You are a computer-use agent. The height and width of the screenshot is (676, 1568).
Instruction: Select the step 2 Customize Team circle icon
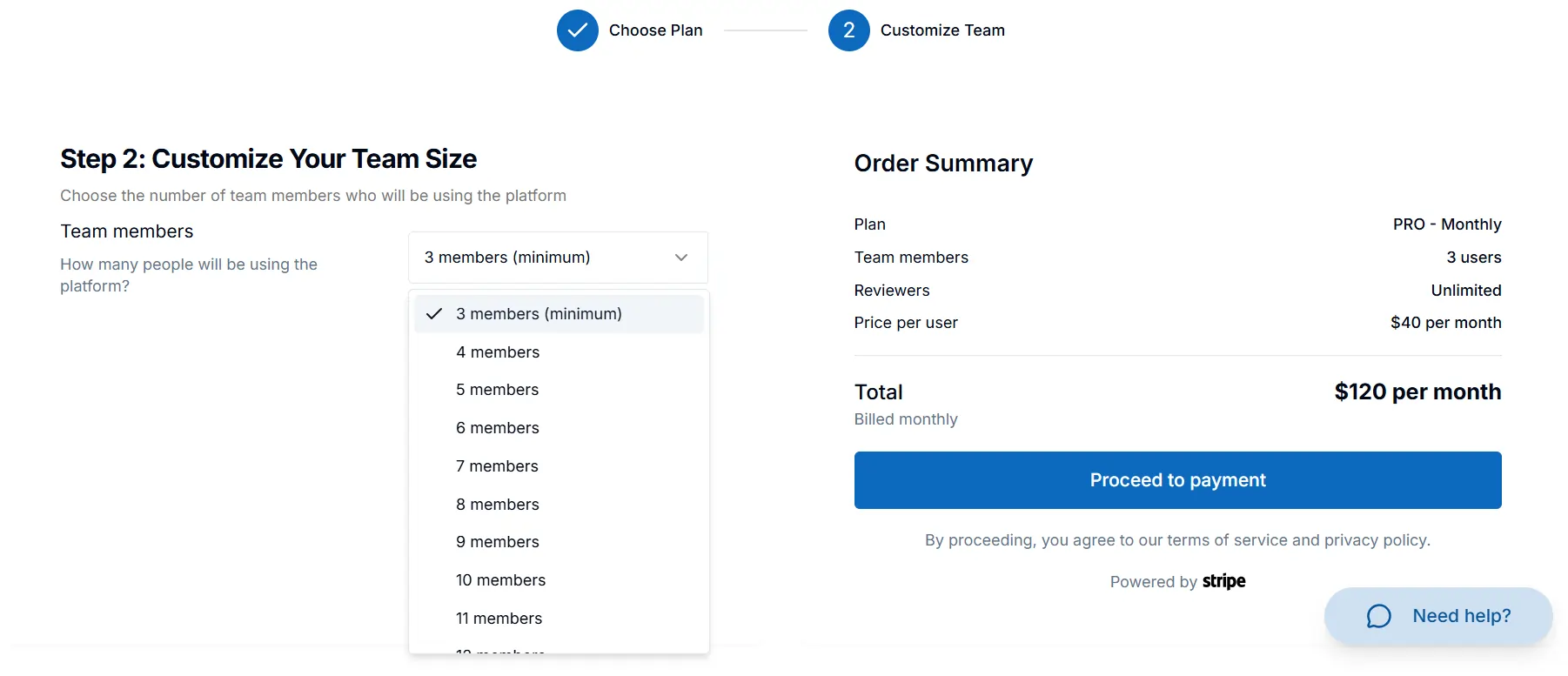[848, 30]
